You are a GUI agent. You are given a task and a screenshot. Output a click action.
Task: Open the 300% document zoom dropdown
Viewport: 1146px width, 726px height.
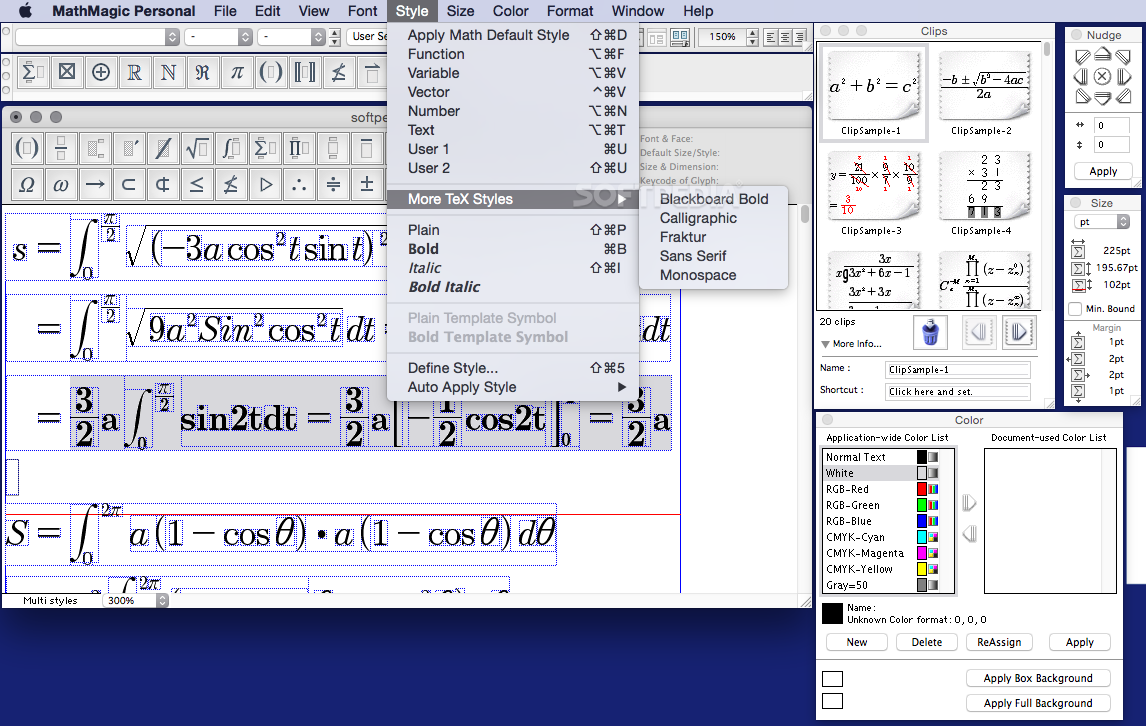[136, 600]
